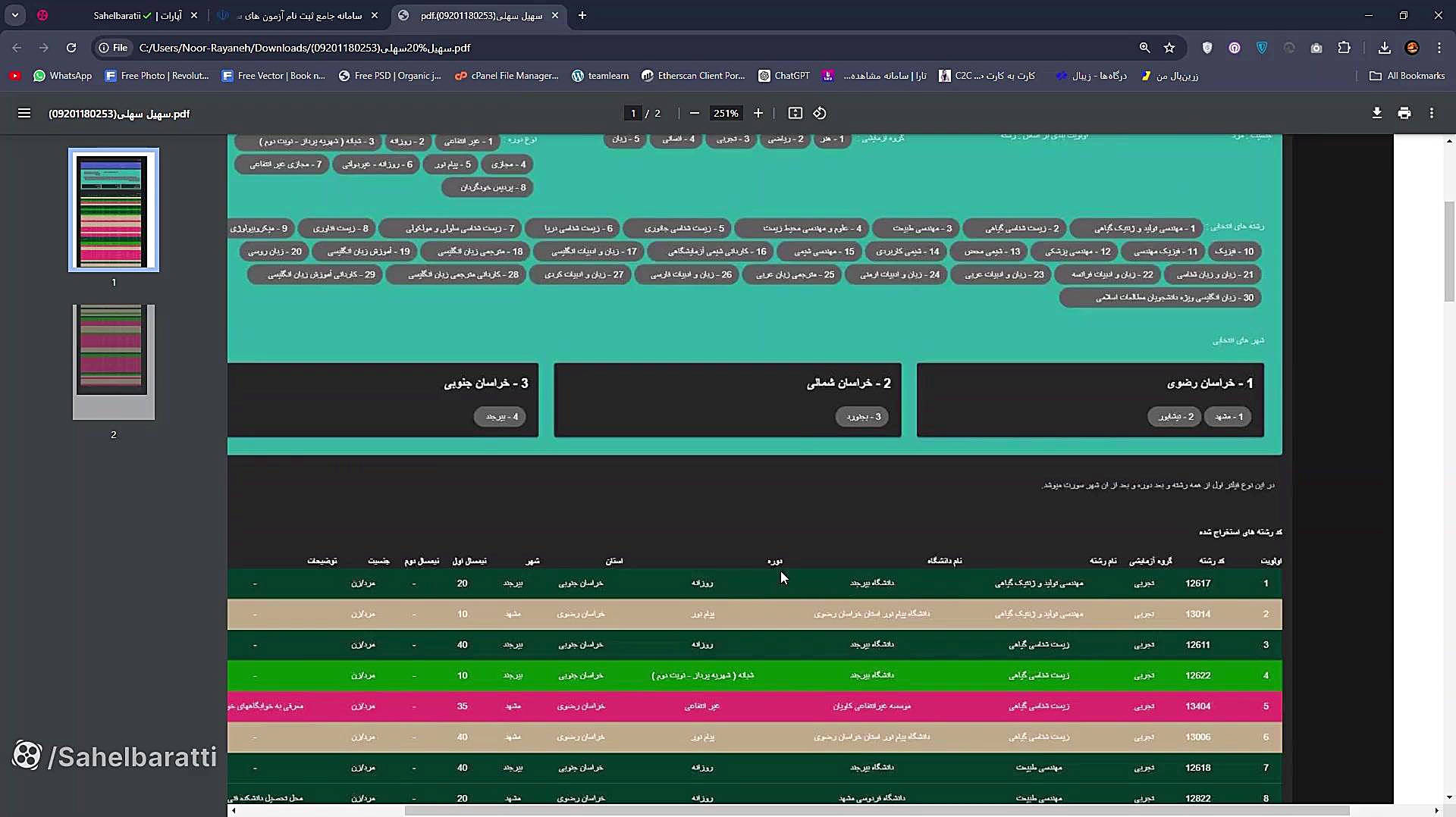Click the 1 - خراسان رضوی heading
The height and width of the screenshot is (817, 1456).
(x=1210, y=383)
